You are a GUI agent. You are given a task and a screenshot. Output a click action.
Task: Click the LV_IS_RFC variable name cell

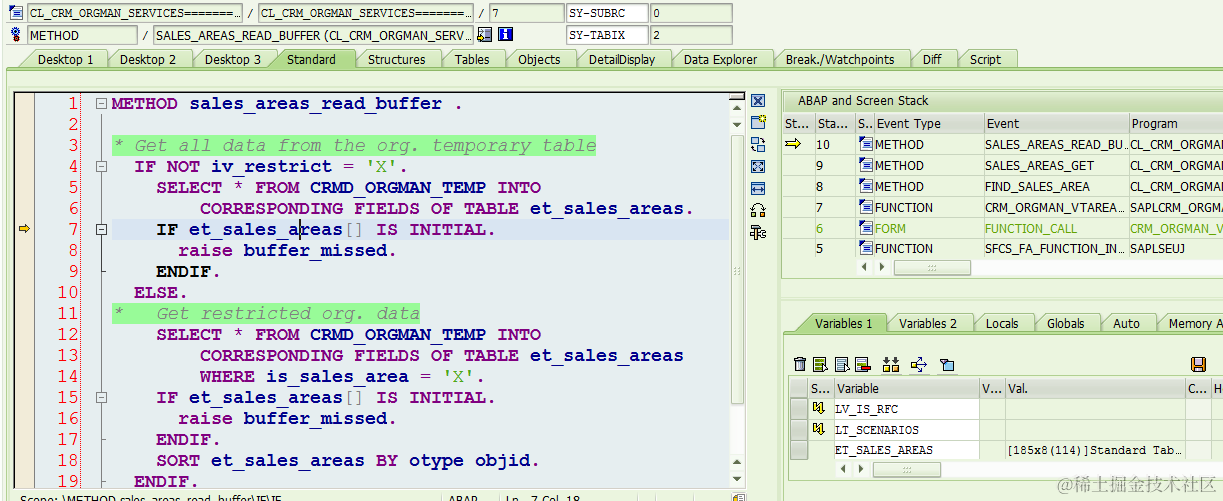click(x=905, y=409)
